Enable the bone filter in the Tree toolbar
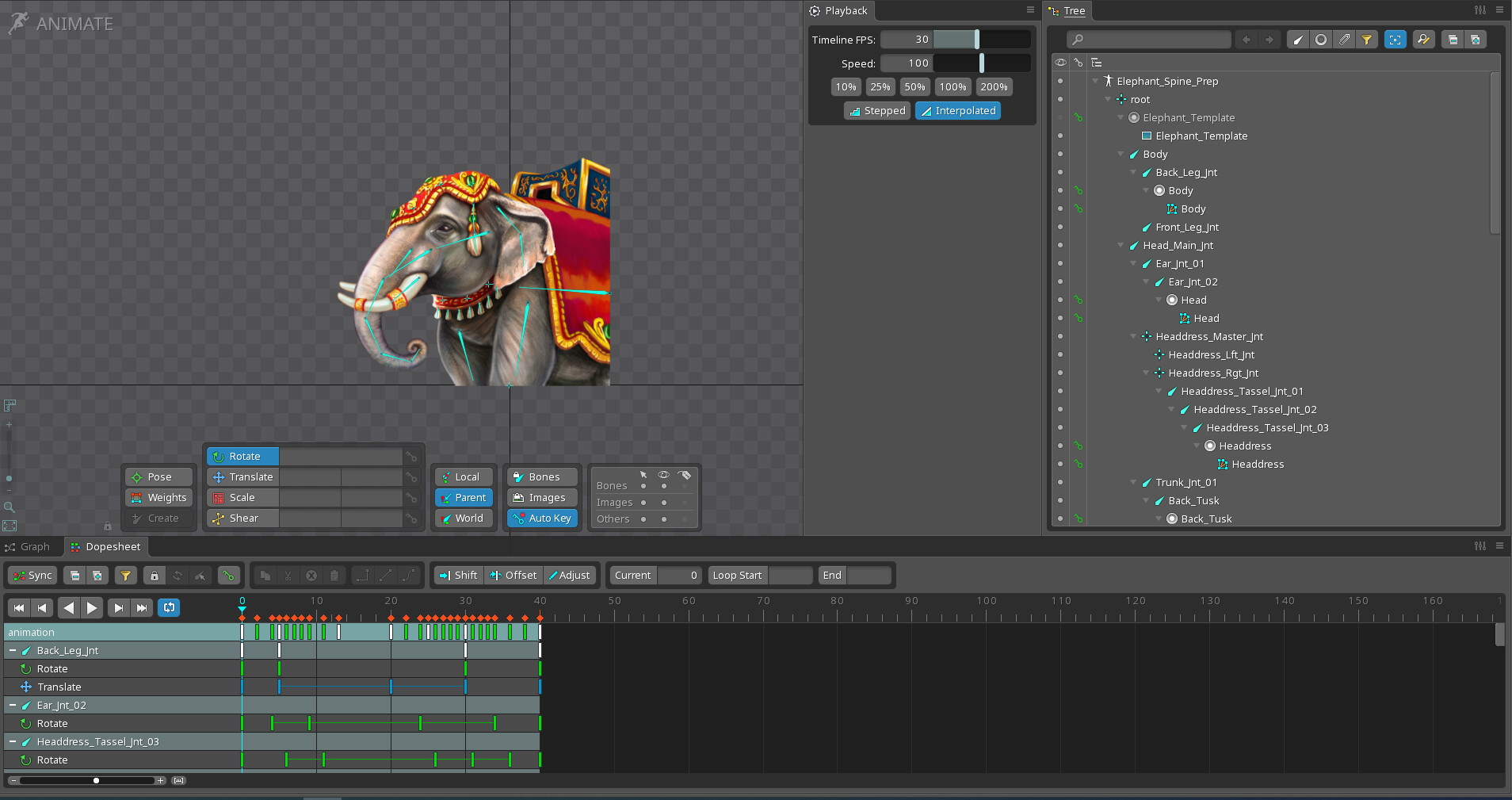The image size is (1512, 800). pyautogui.click(x=1298, y=39)
